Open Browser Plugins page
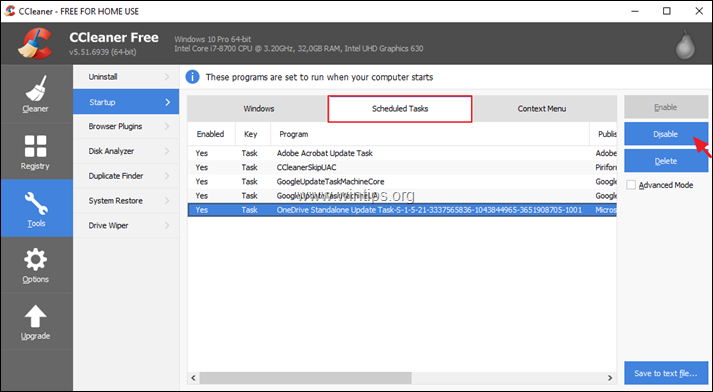This screenshot has width=713, height=392. (x=126, y=126)
